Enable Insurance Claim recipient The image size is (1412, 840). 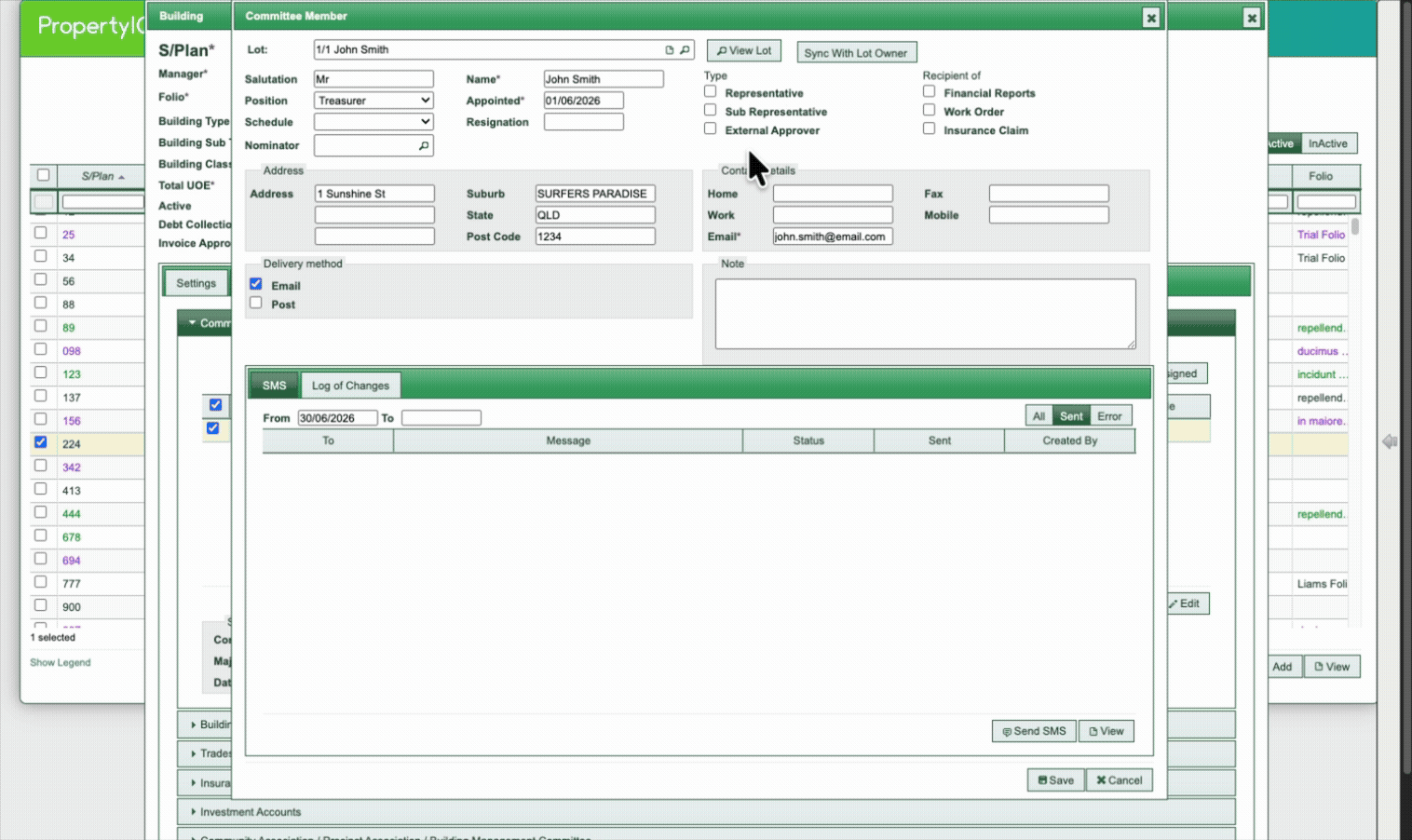[929, 129]
